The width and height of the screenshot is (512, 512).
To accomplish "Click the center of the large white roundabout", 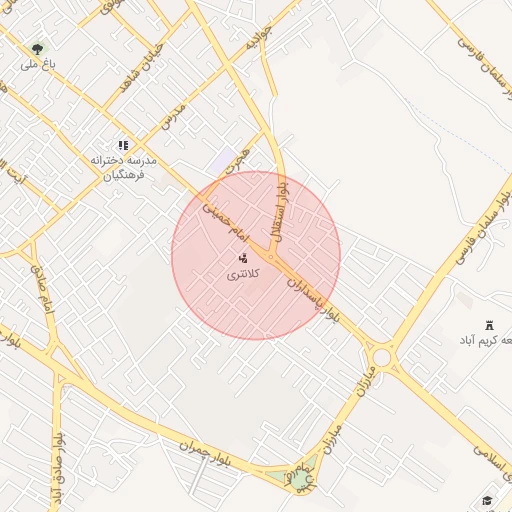I will [382, 358].
